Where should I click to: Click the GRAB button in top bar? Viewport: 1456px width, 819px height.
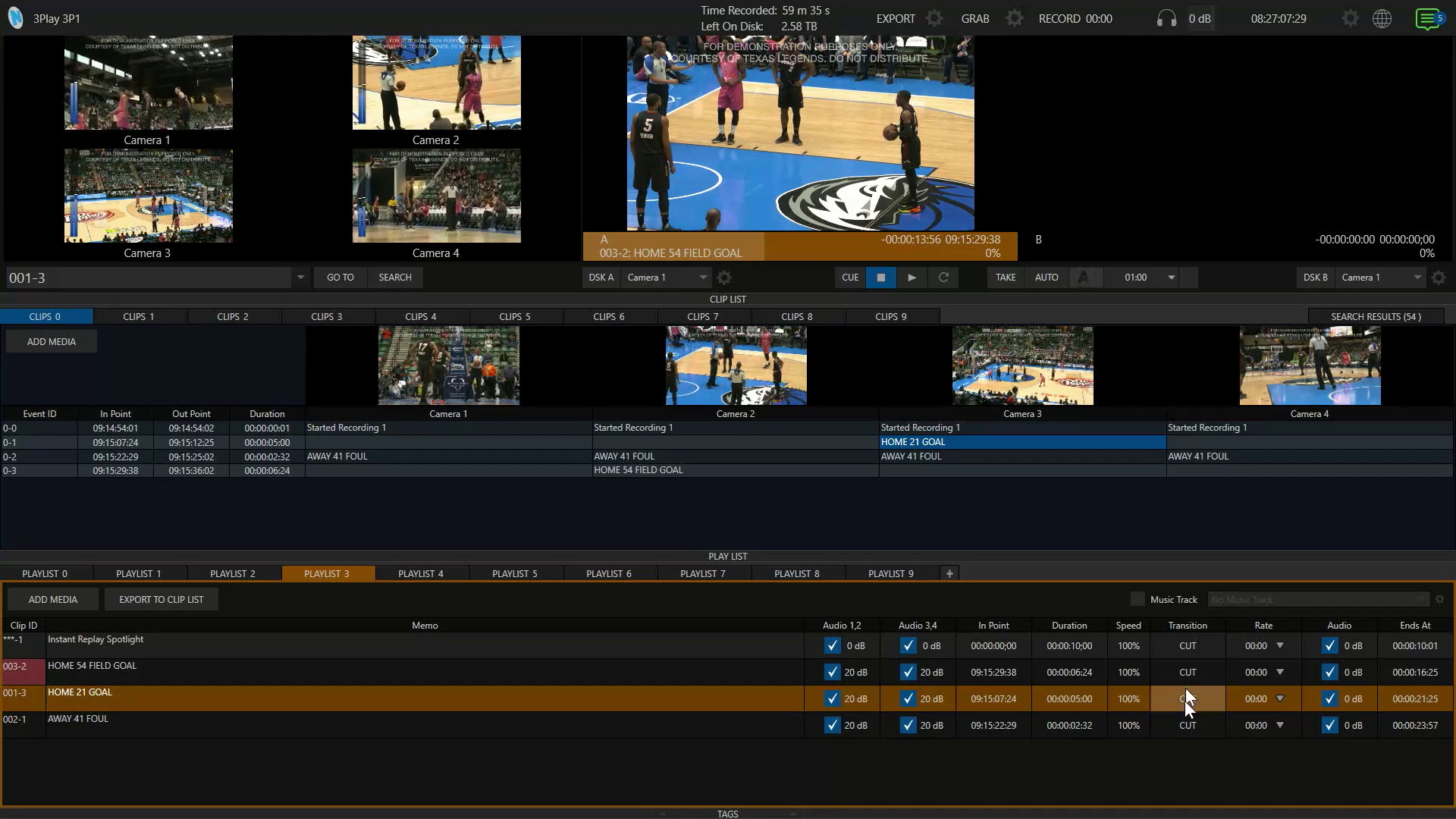tap(975, 18)
